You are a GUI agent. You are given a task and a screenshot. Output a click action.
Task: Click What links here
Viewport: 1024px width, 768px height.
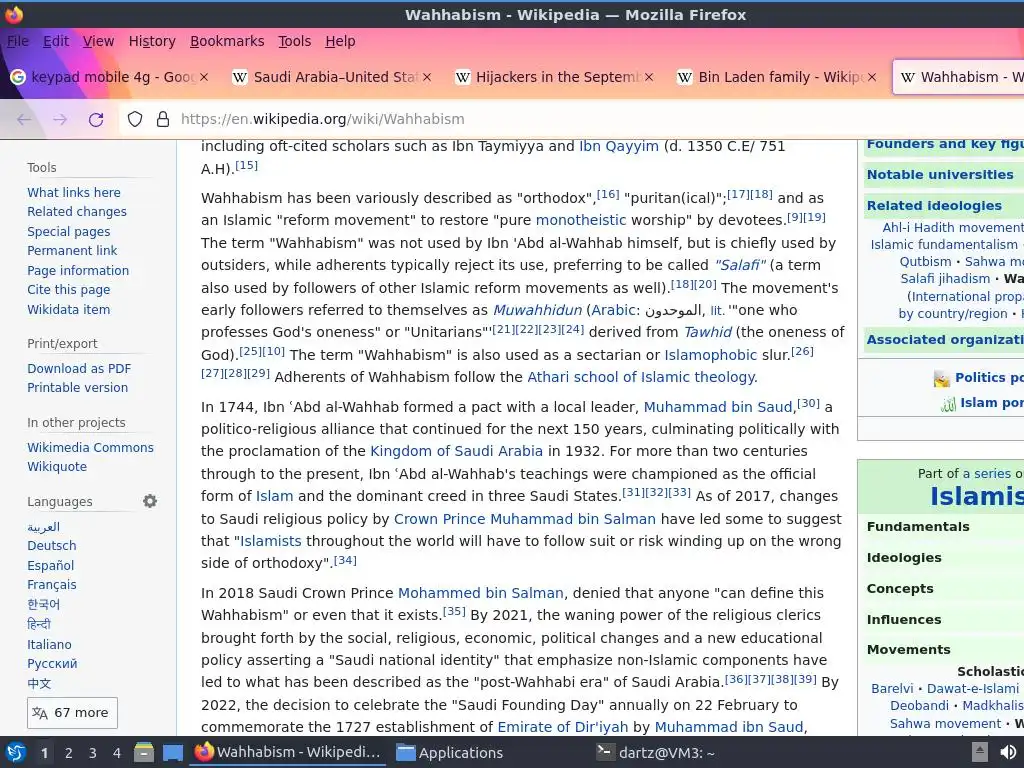pyautogui.click(x=74, y=193)
